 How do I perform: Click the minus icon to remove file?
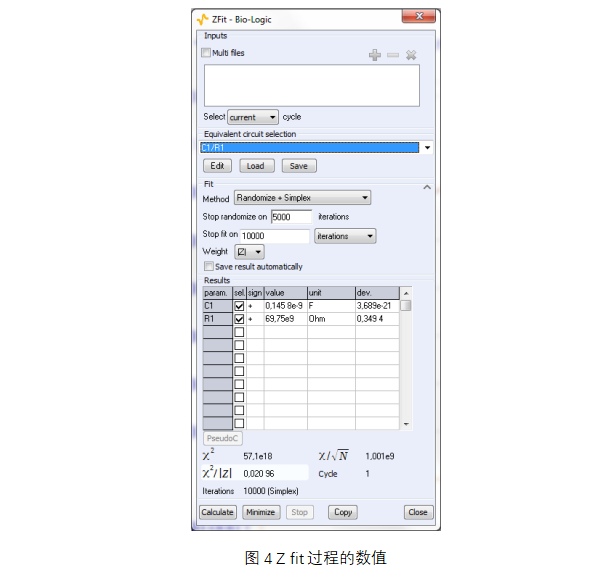point(393,55)
